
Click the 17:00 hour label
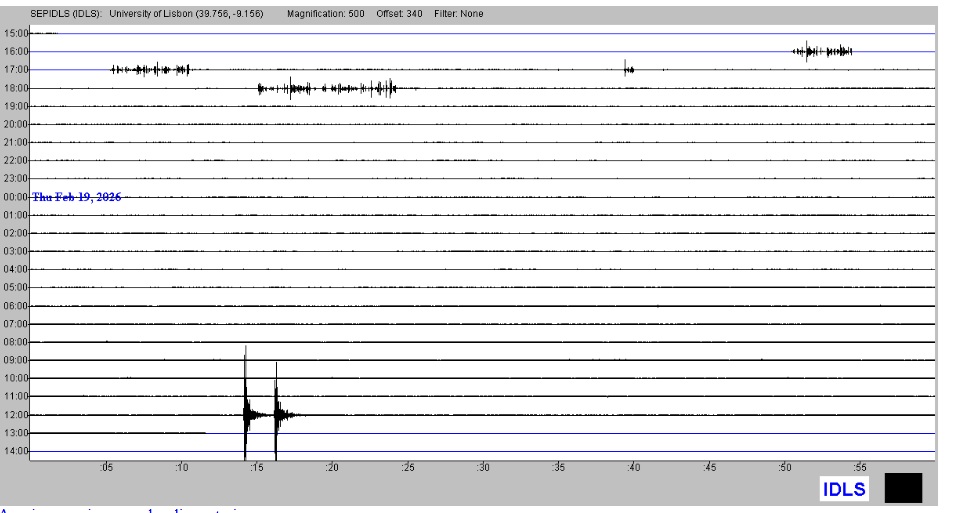[16, 69]
